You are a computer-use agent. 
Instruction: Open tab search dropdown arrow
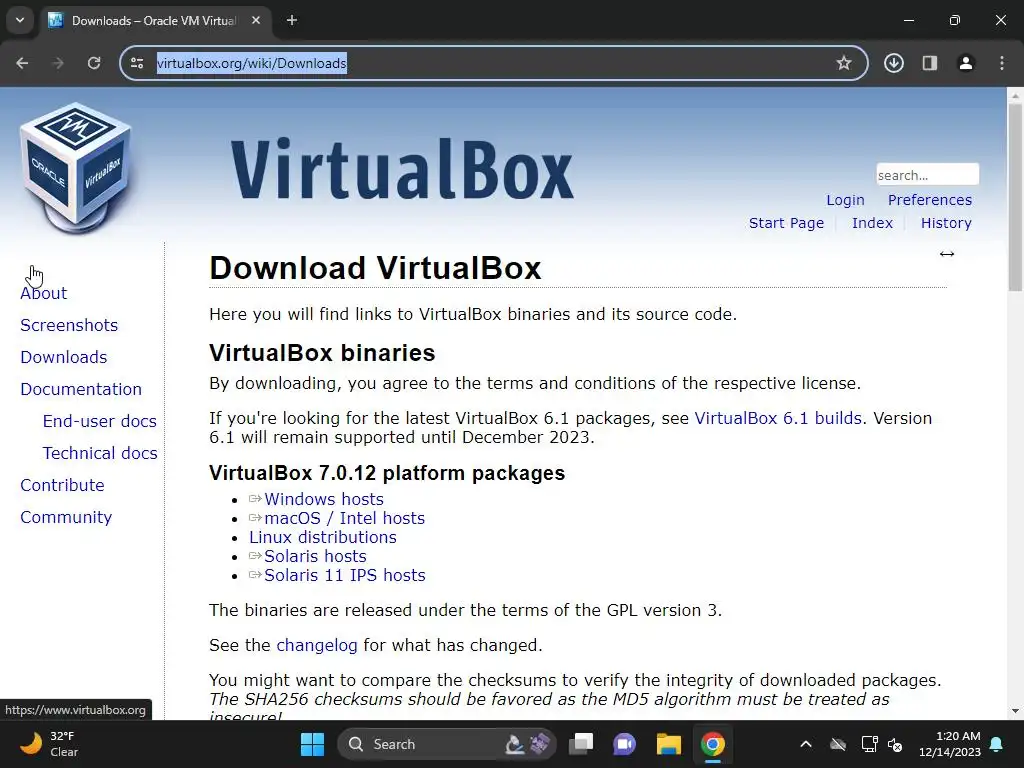pos(20,20)
